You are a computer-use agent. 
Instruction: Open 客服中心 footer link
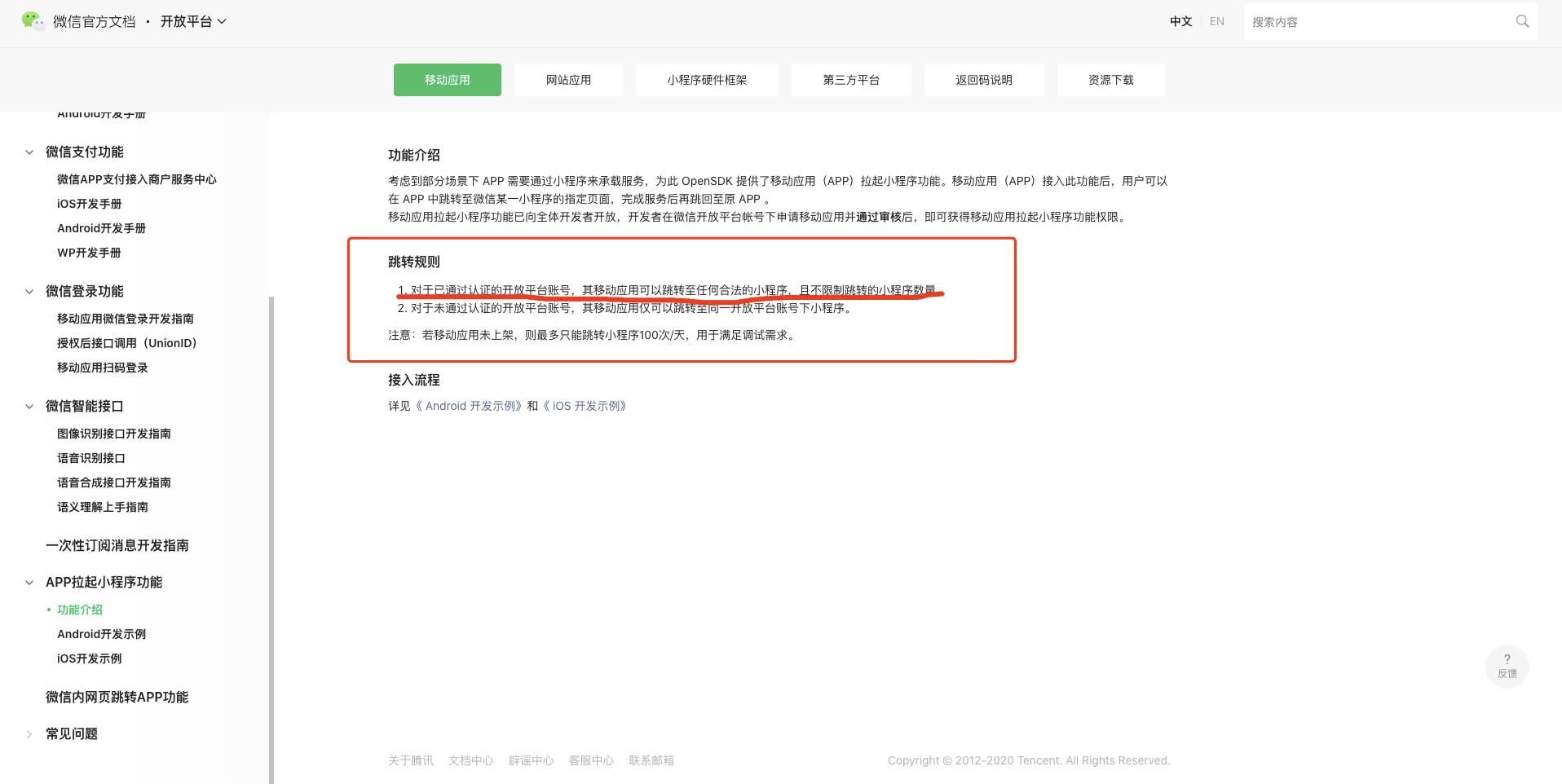592,760
